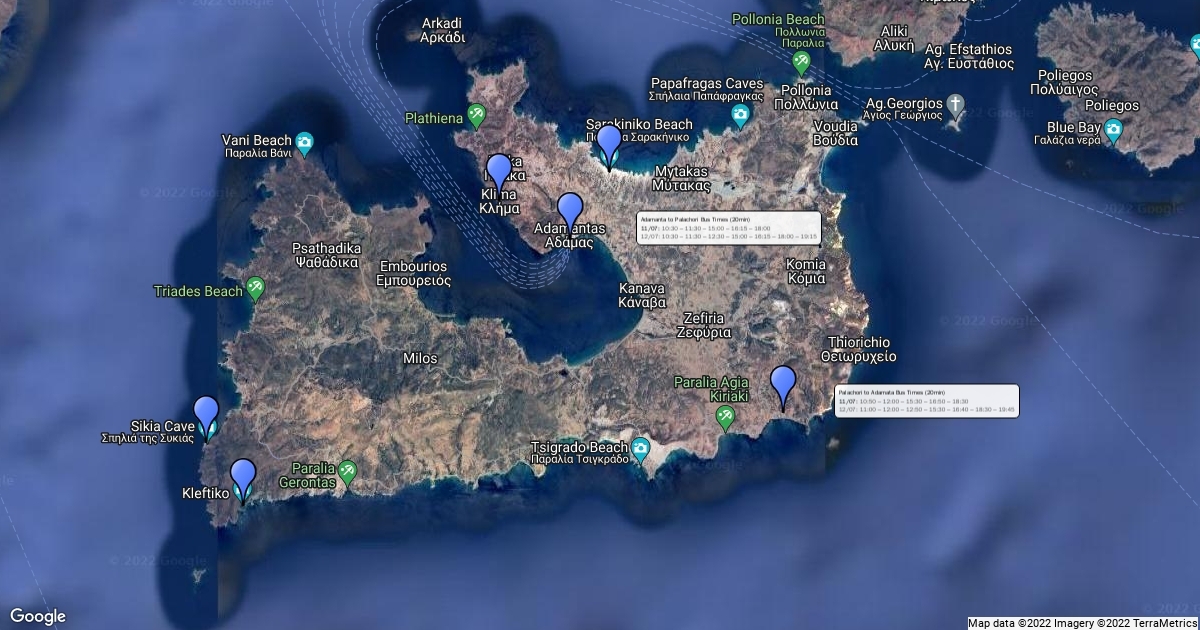Select the Ag. Georgios church icon
This screenshot has width=1200, height=630.
click(956, 105)
